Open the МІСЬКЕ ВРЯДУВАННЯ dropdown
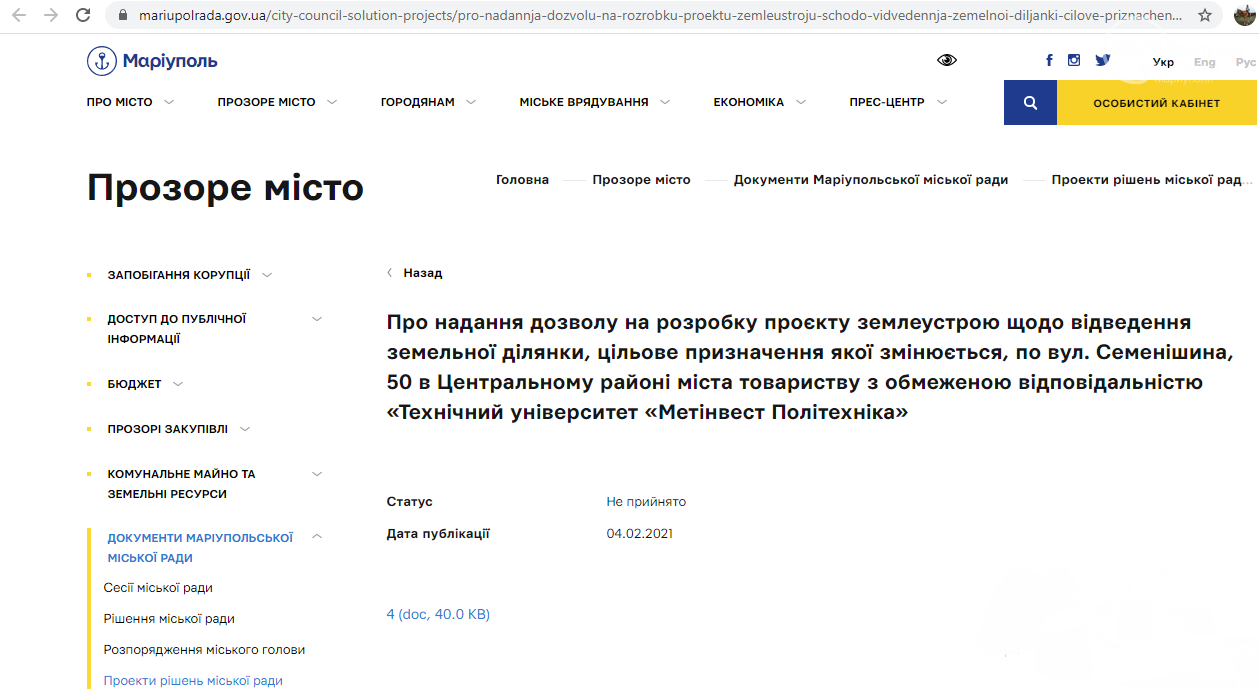The height and width of the screenshot is (689, 1259). (594, 102)
